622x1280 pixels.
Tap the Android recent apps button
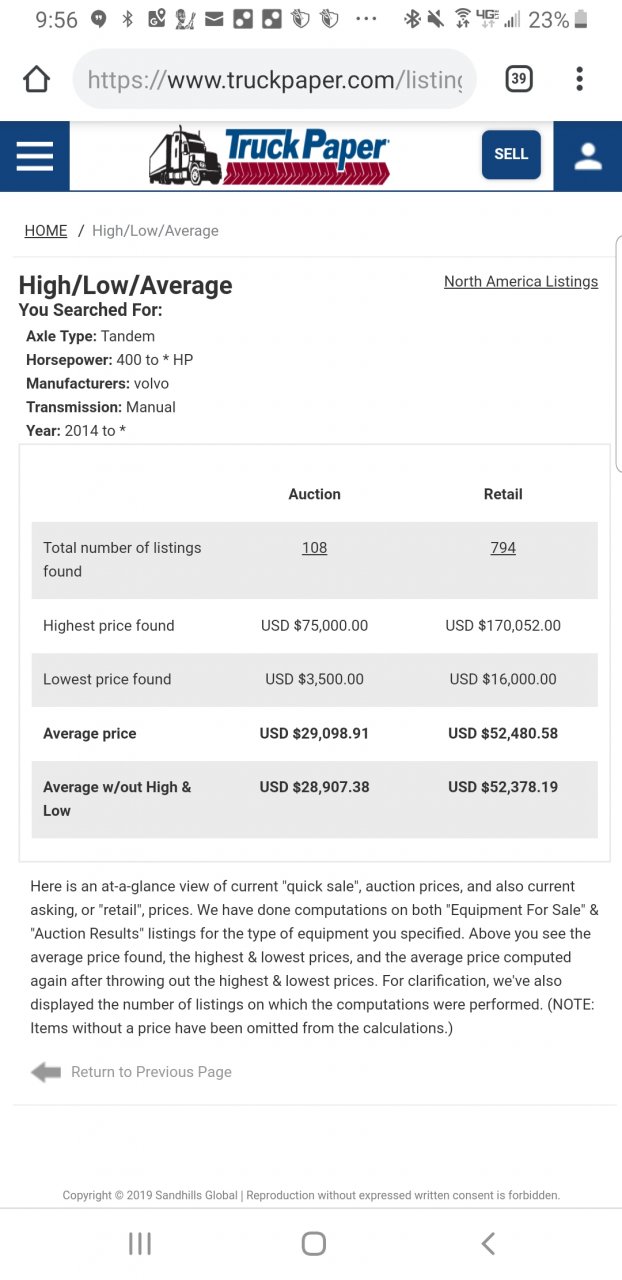[x=140, y=1243]
